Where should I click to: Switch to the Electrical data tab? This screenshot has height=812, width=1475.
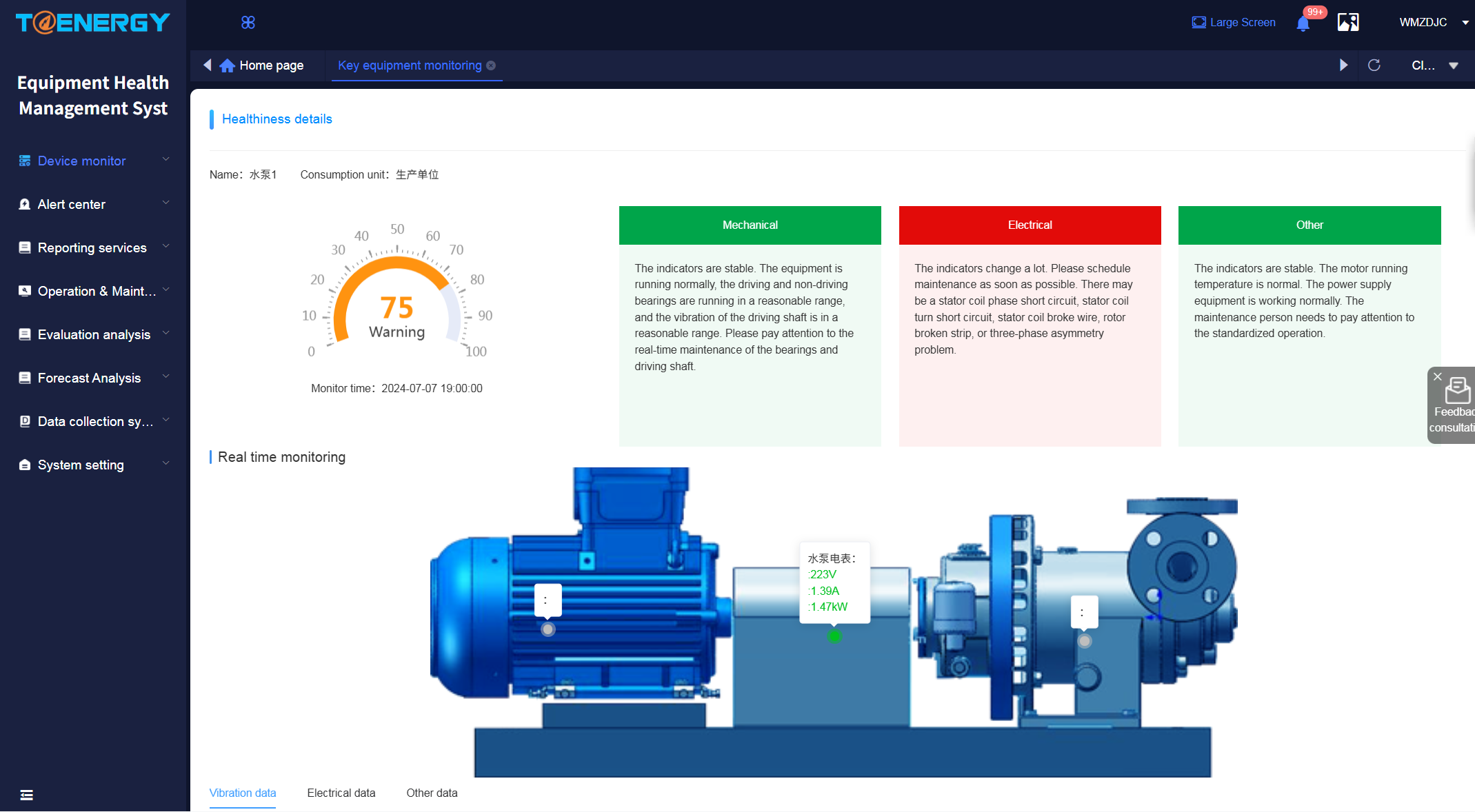click(341, 793)
